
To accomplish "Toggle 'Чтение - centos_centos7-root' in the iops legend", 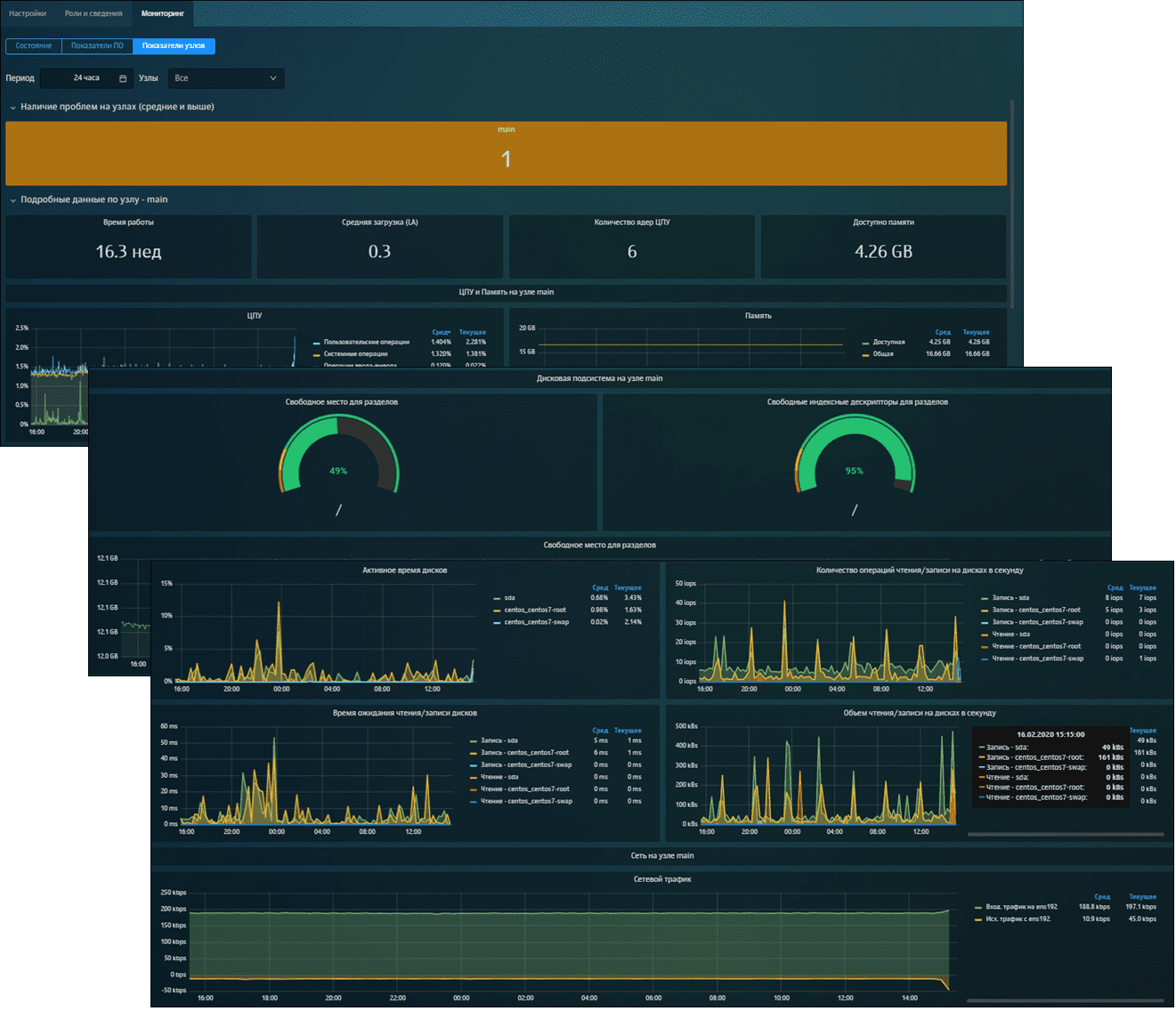I will tap(1036, 647).
